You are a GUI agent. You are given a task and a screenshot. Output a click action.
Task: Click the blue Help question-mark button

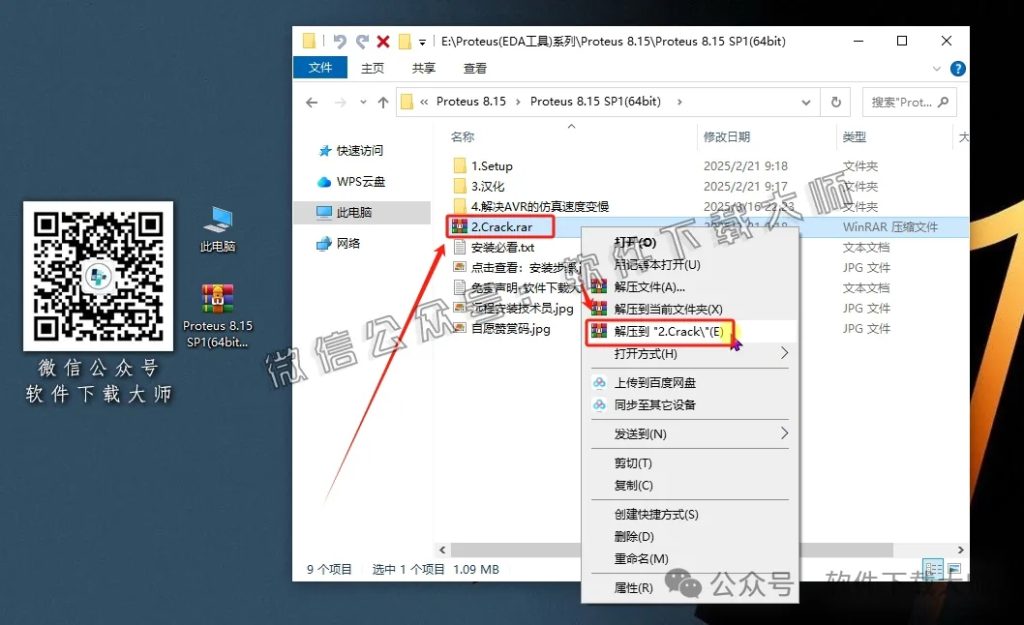[x=957, y=68]
